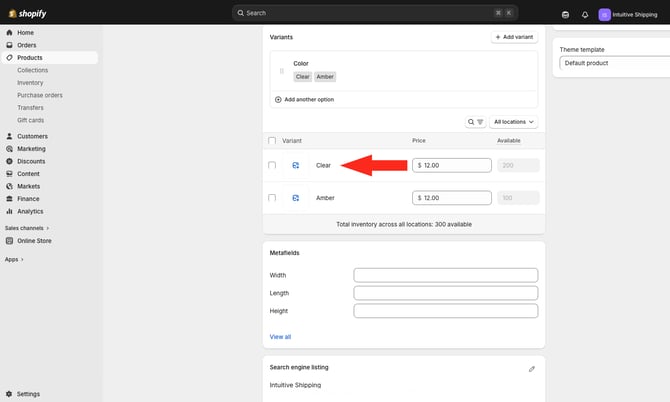The height and width of the screenshot is (402, 670).
Task: Open the Clear variant name
Action: click(323, 165)
